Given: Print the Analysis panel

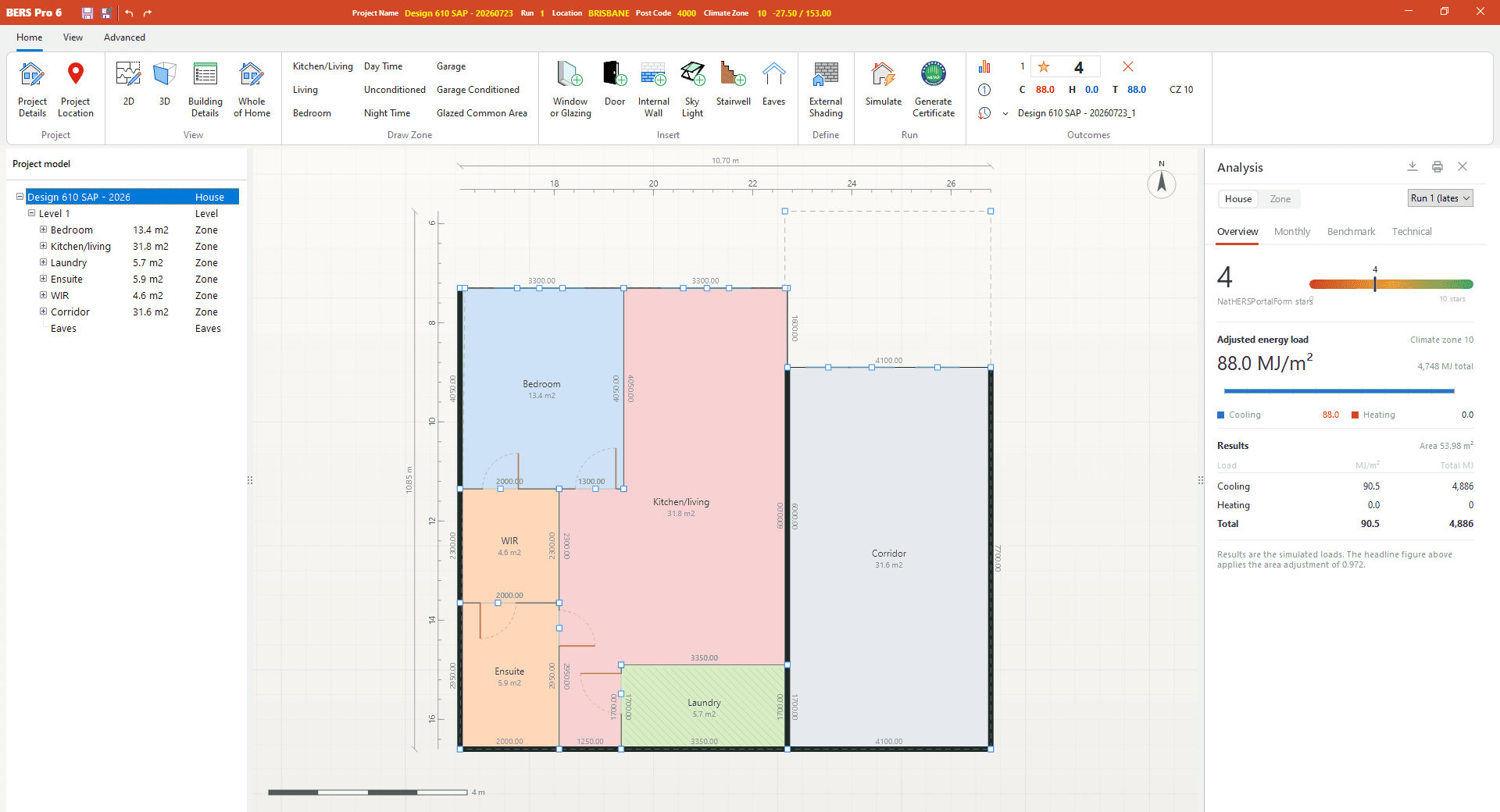Looking at the screenshot, I should click(x=1437, y=166).
